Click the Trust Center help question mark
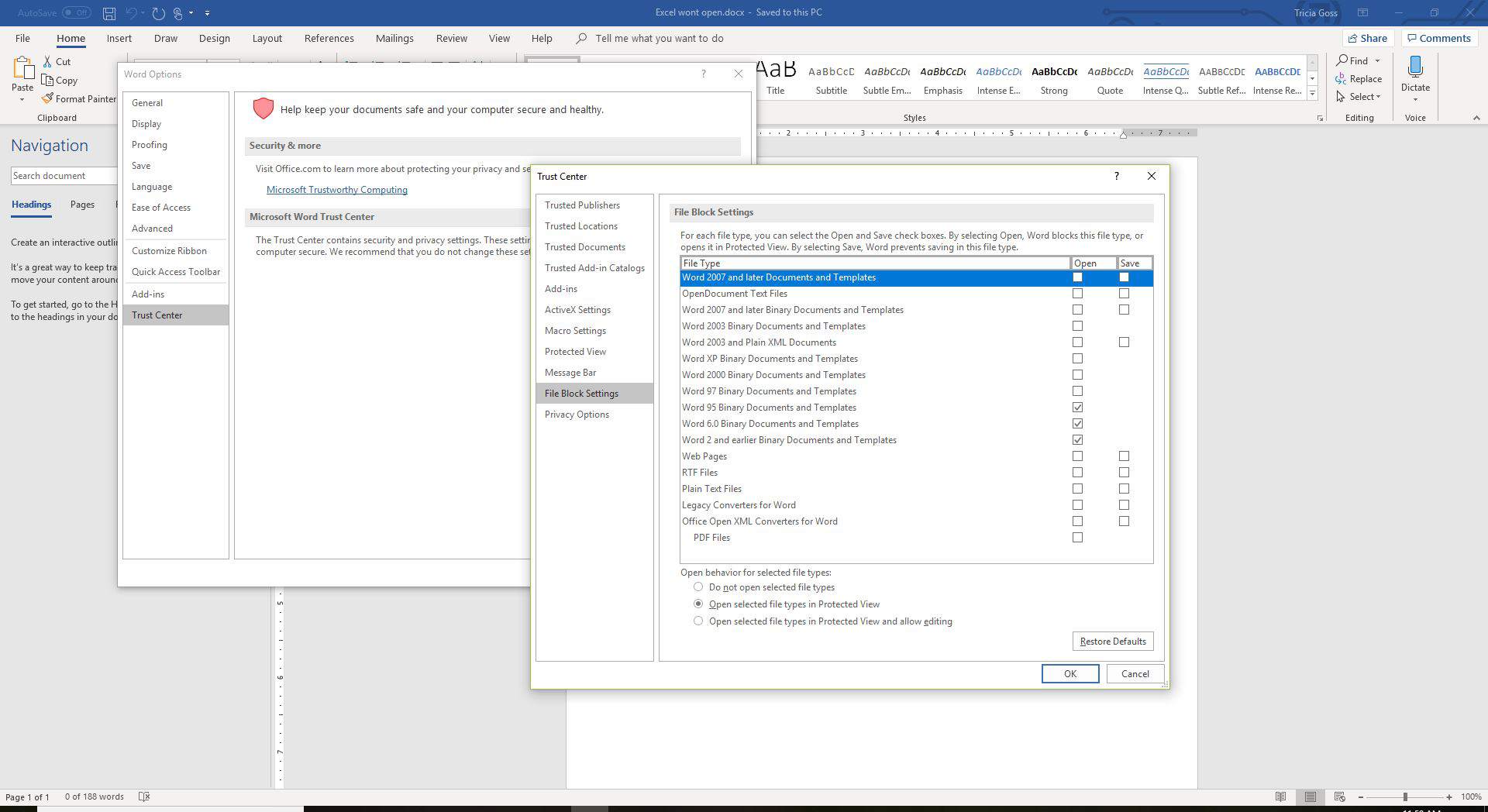The width and height of the screenshot is (1488, 812). point(1116,176)
